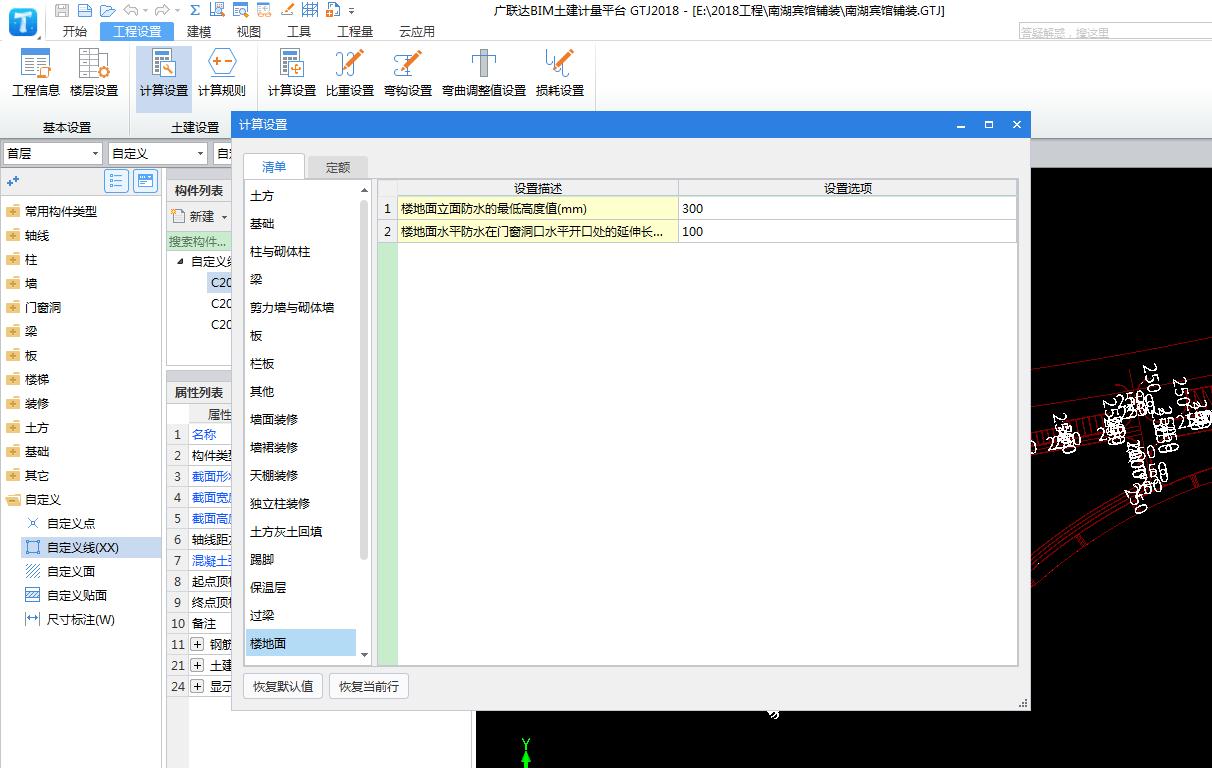This screenshot has height=768, width=1212.
Task: Click the New file icon in title bar
Action: [x=84, y=10]
